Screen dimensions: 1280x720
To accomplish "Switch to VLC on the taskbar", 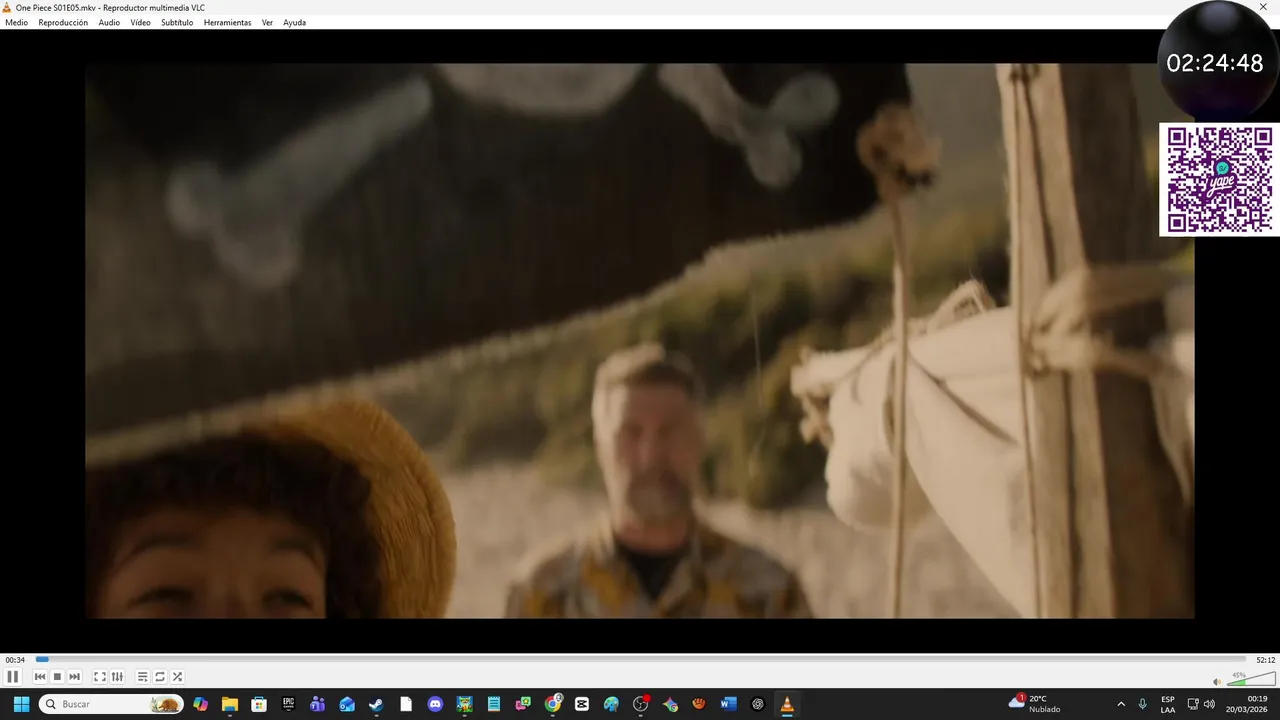I will pyautogui.click(x=787, y=704).
